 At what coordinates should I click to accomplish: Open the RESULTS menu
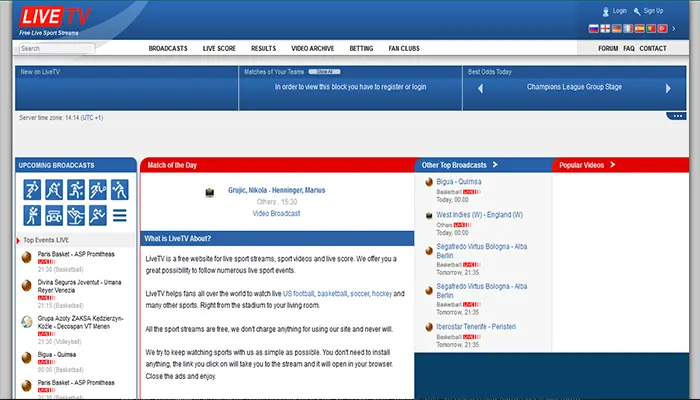click(263, 48)
